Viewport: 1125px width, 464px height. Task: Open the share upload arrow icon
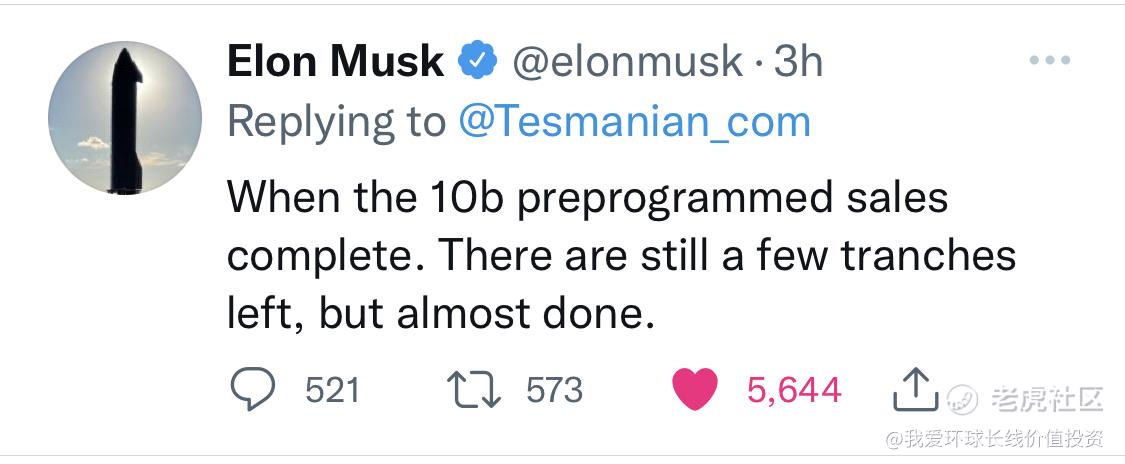pyautogui.click(x=915, y=389)
